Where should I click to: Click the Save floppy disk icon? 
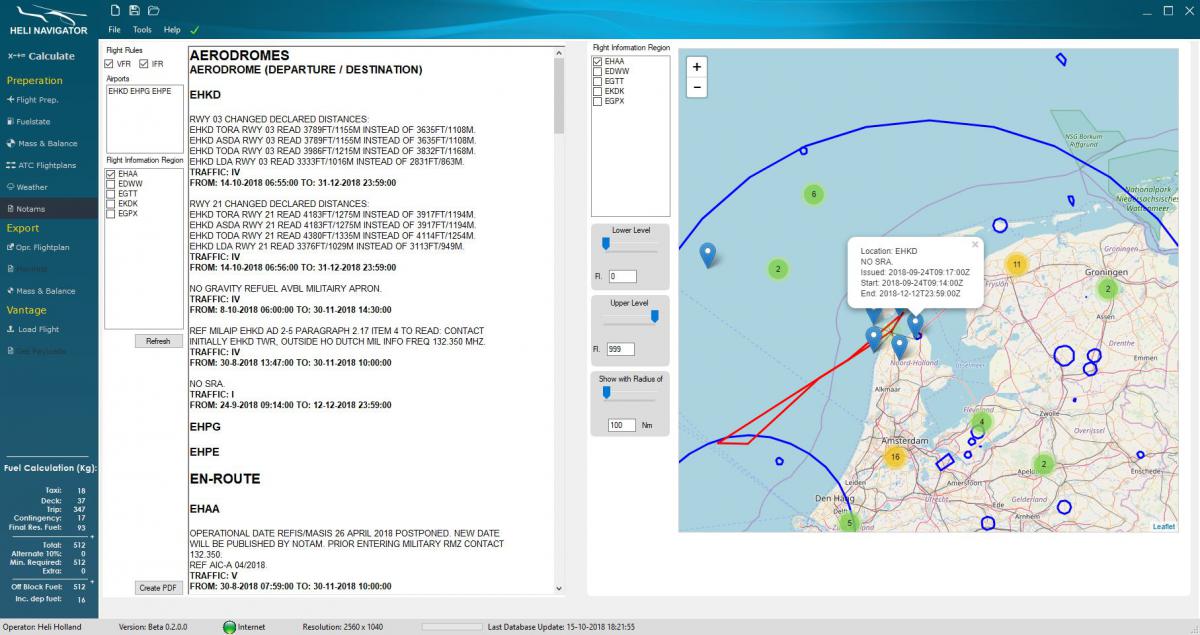pyautogui.click(x=134, y=11)
